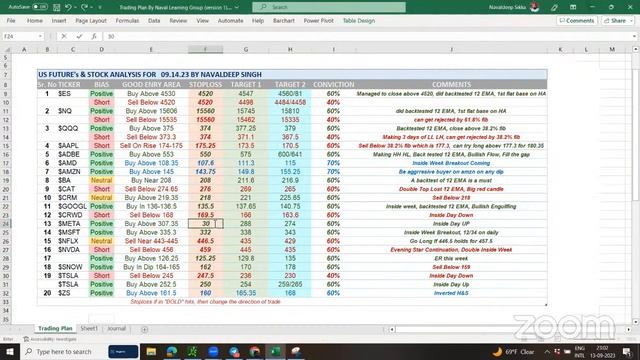Click the $AMZN ticker cell
Viewport: 640px width, 360px height.
click(73, 171)
